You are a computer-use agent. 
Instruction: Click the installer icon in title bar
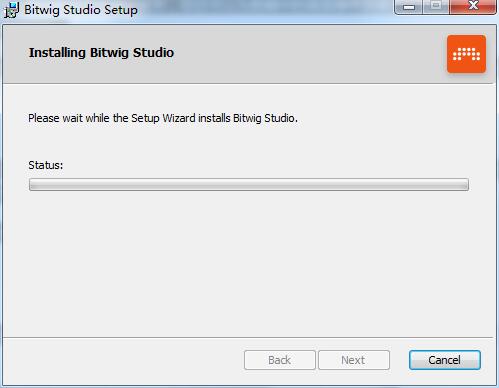pyautogui.click(x=11, y=10)
